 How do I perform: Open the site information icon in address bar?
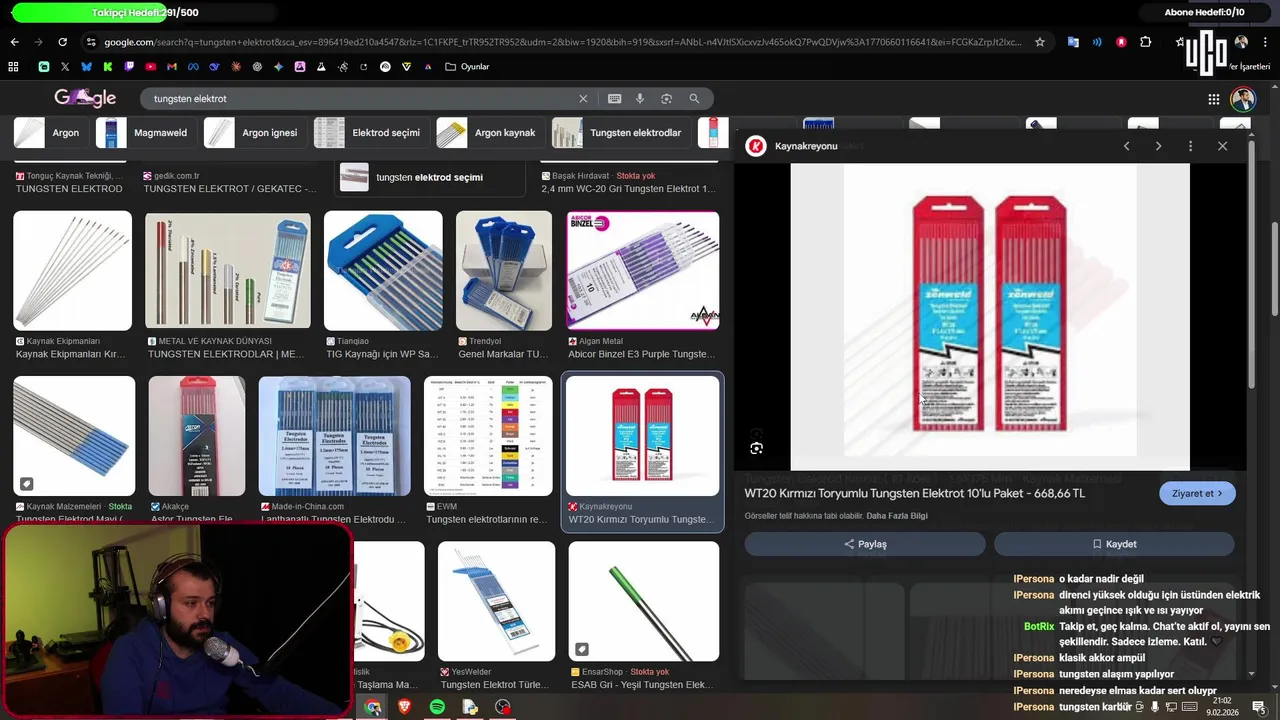pos(91,42)
